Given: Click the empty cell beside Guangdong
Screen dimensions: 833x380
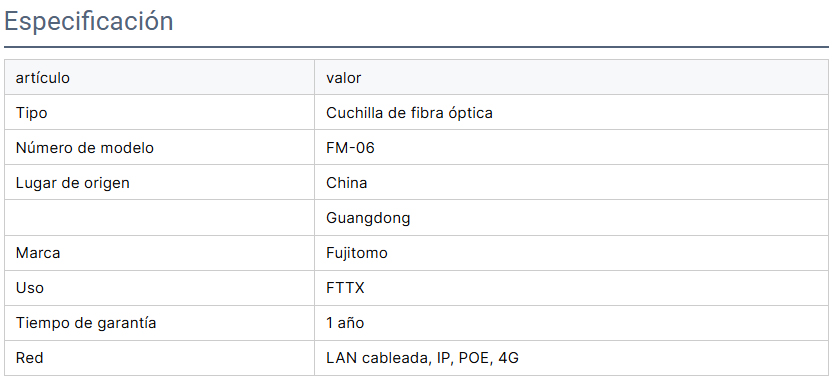Looking at the screenshot, I should (159, 218).
